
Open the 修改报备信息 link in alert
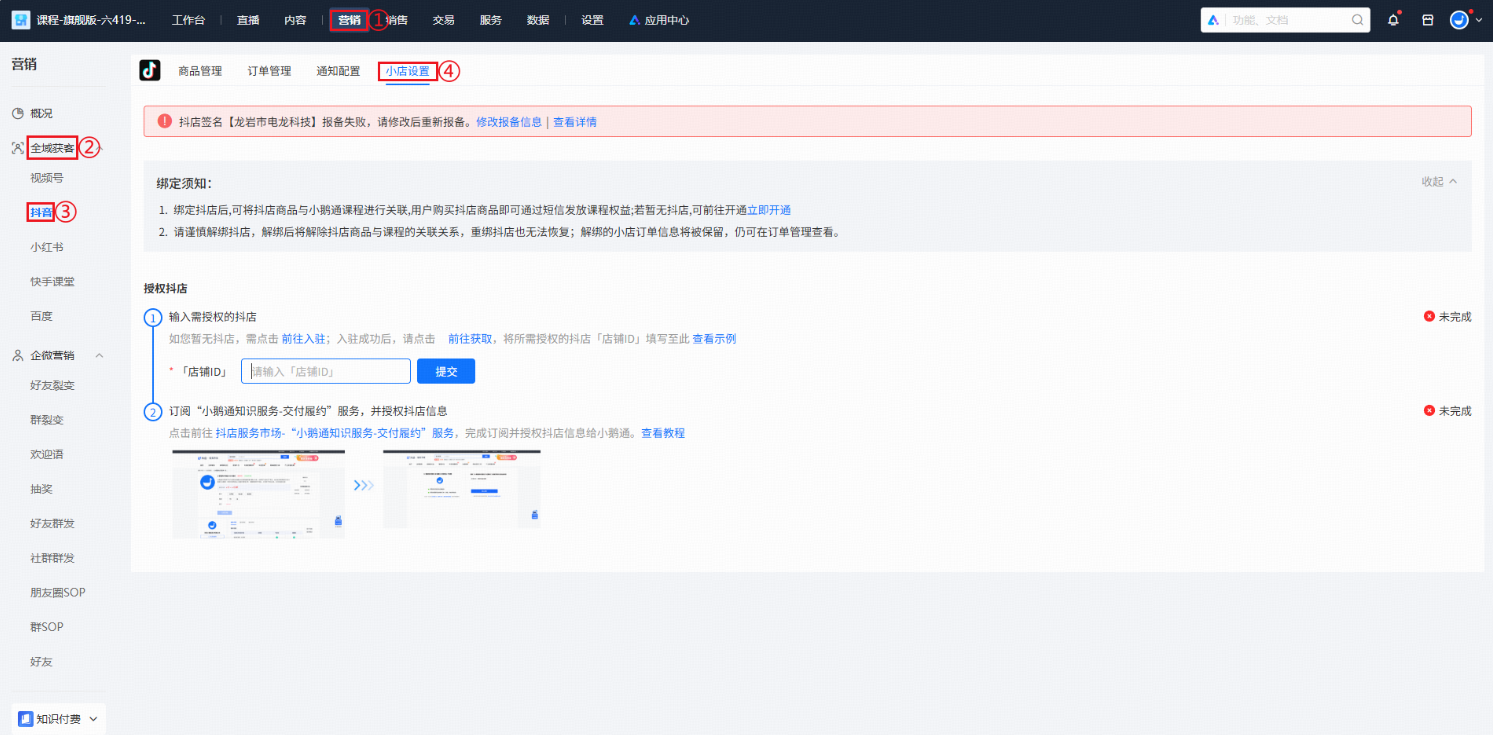point(509,122)
